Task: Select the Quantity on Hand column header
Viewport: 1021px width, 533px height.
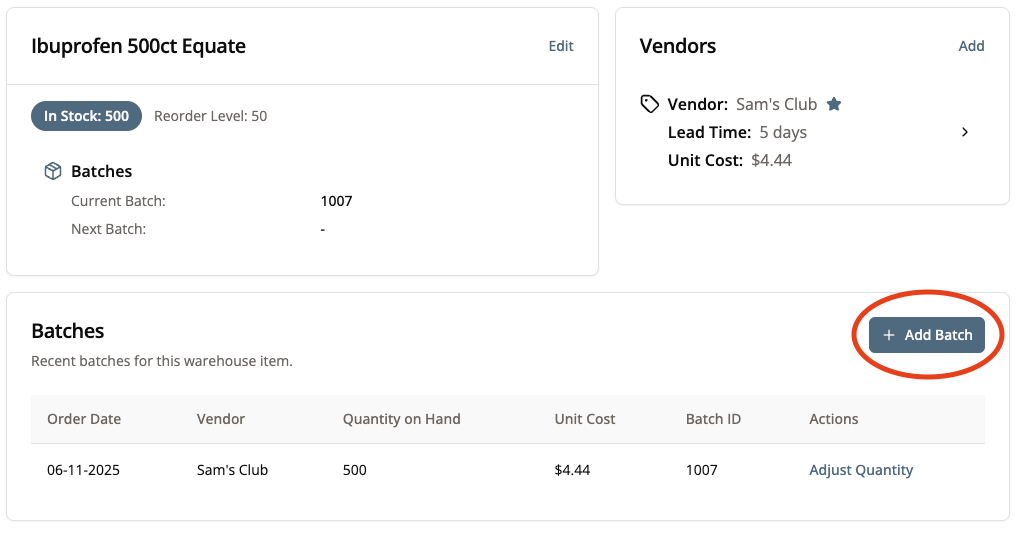Action: point(401,419)
